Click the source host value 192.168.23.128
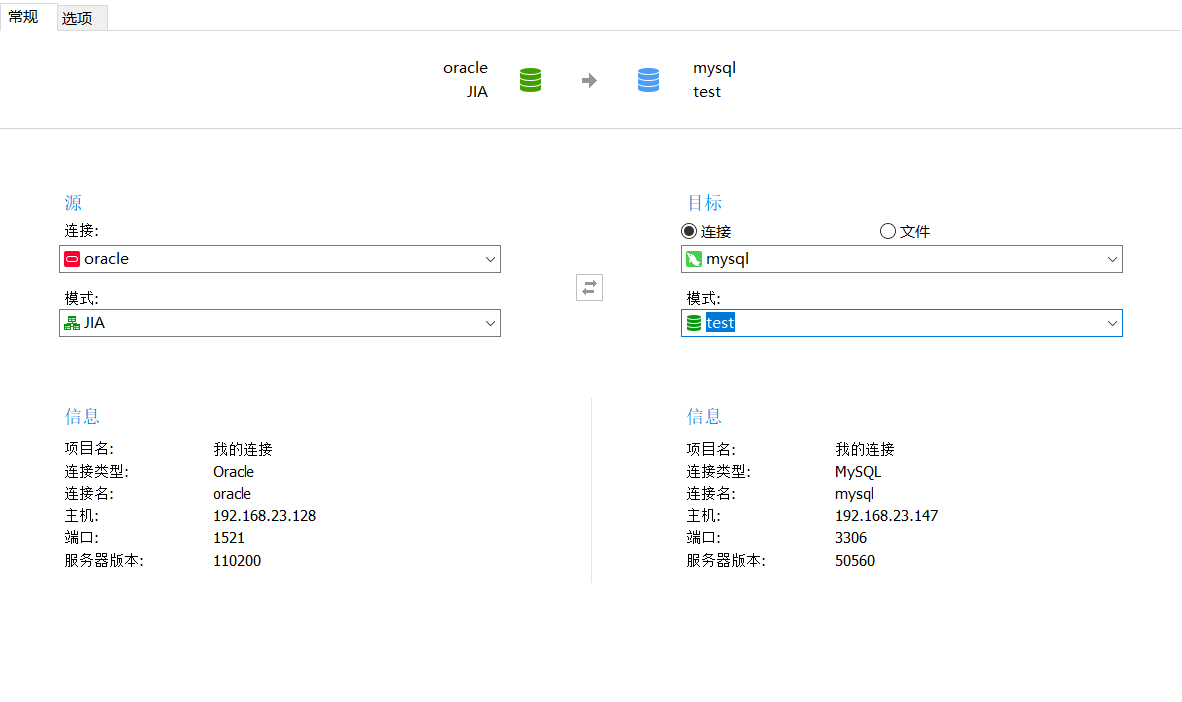The image size is (1182, 702). pyautogui.click(x=265, y=516)
